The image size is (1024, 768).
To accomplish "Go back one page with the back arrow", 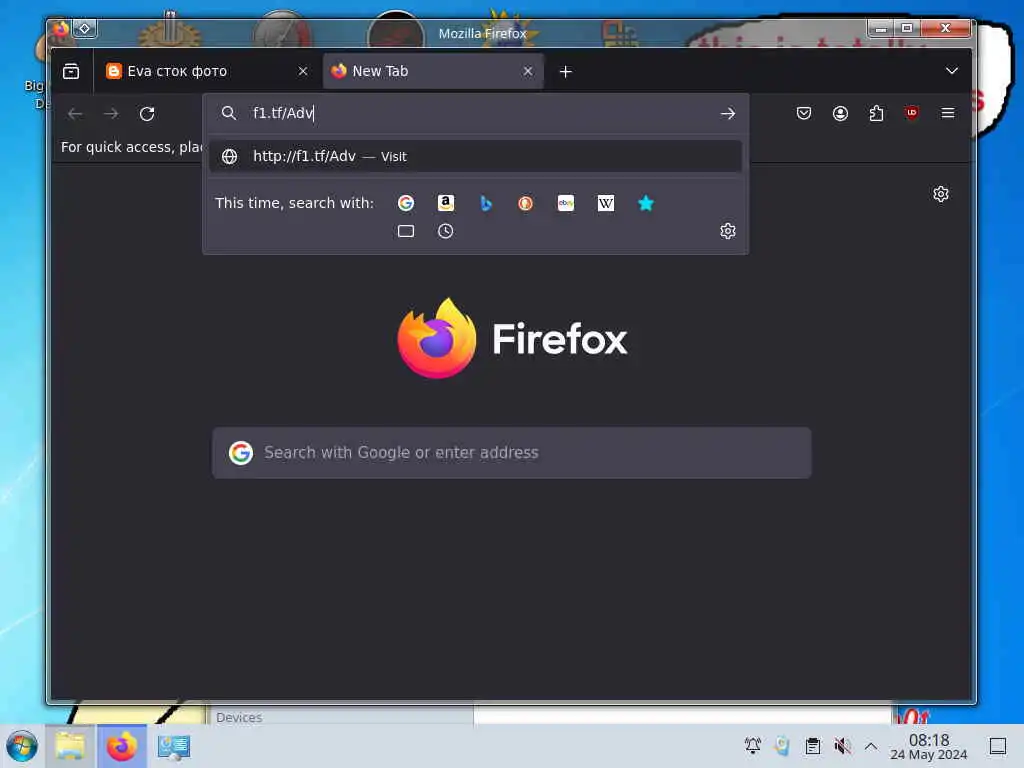I will click(75, 114).
